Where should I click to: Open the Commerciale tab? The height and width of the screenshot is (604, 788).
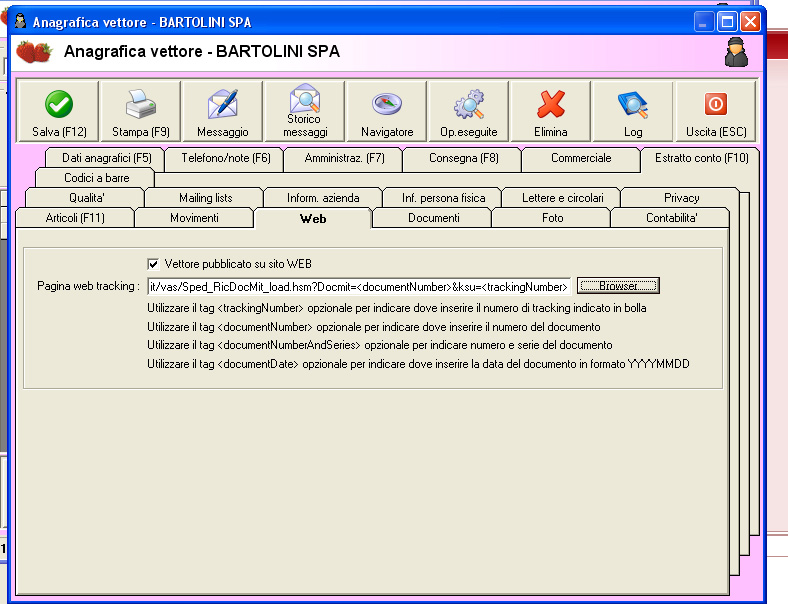581,158
